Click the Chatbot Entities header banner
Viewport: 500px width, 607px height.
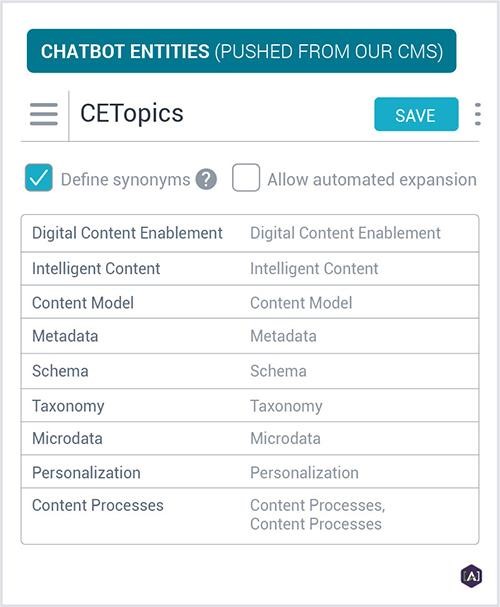(x=241, y=51)
